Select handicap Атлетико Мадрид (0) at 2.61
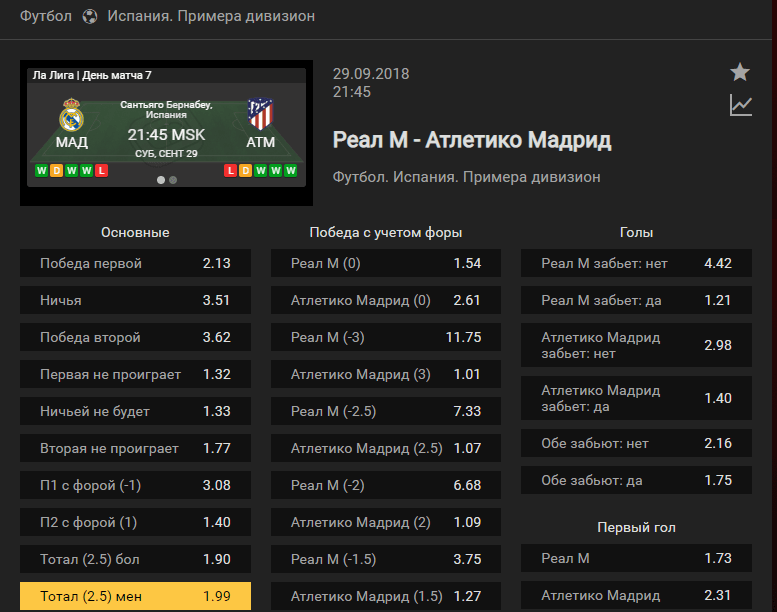This screenshot has height=612, width=777. click(386, 300)
